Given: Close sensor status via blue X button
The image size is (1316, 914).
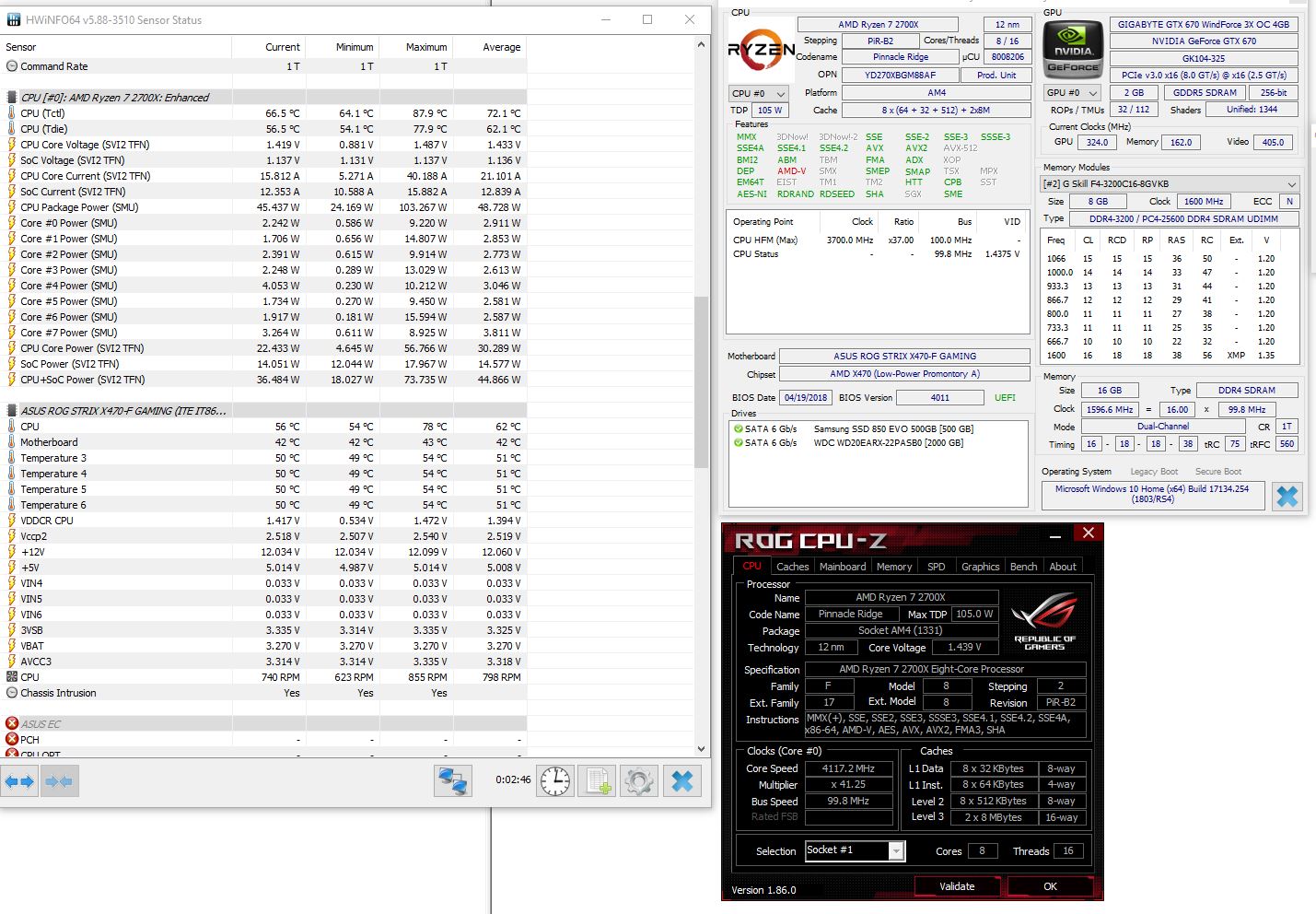Looking at the screenshot, I should 682,781.
